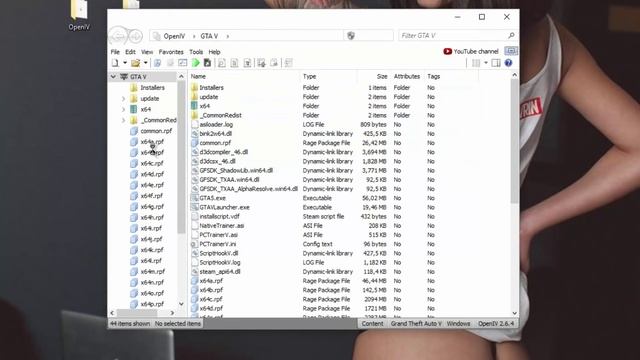Image resolution: width=640 pixels, height=360 pixels.
Task: Select NativeTrainer.asi in file list
Action: pos(222,226)
